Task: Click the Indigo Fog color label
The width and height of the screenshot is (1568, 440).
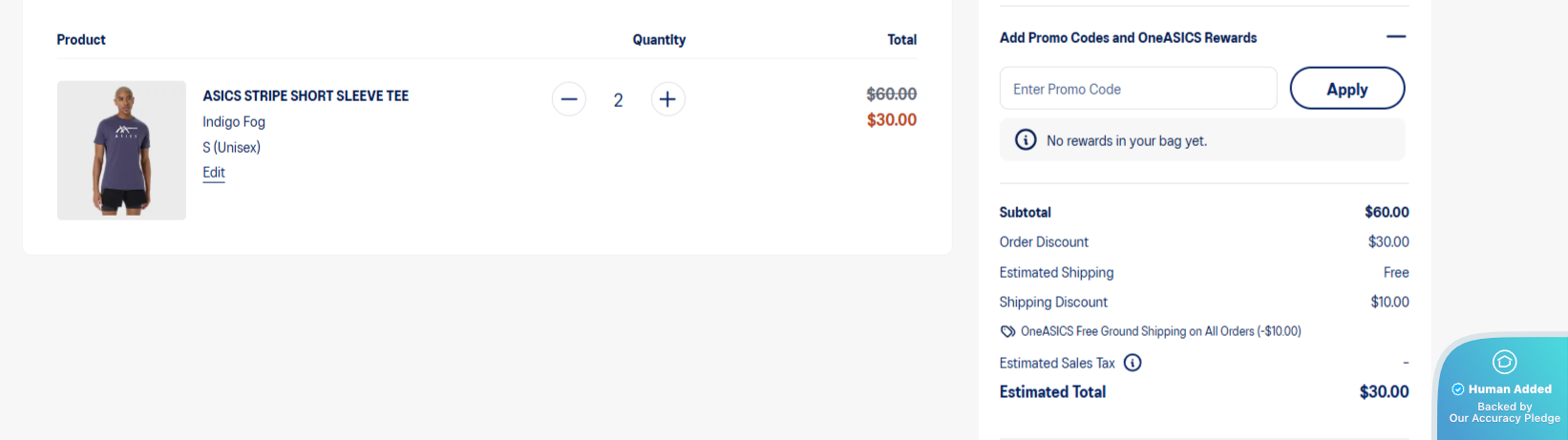Action: 234,122
